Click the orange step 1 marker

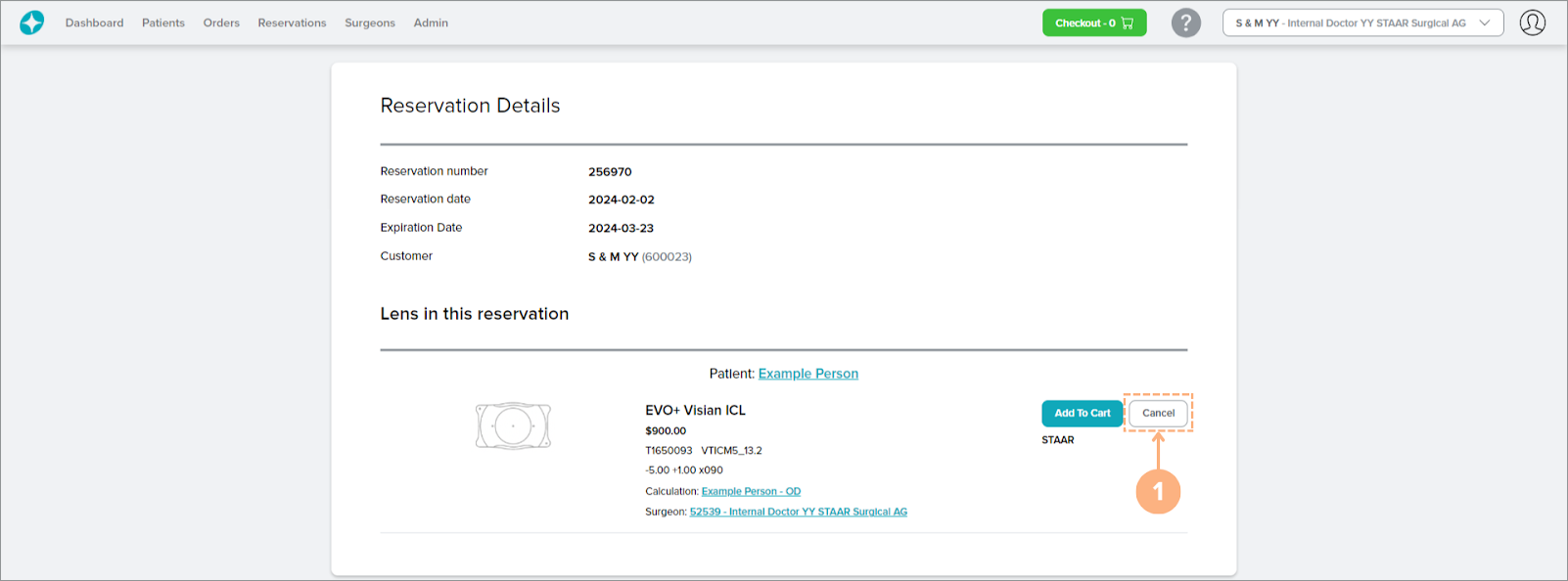point(1158,491)
